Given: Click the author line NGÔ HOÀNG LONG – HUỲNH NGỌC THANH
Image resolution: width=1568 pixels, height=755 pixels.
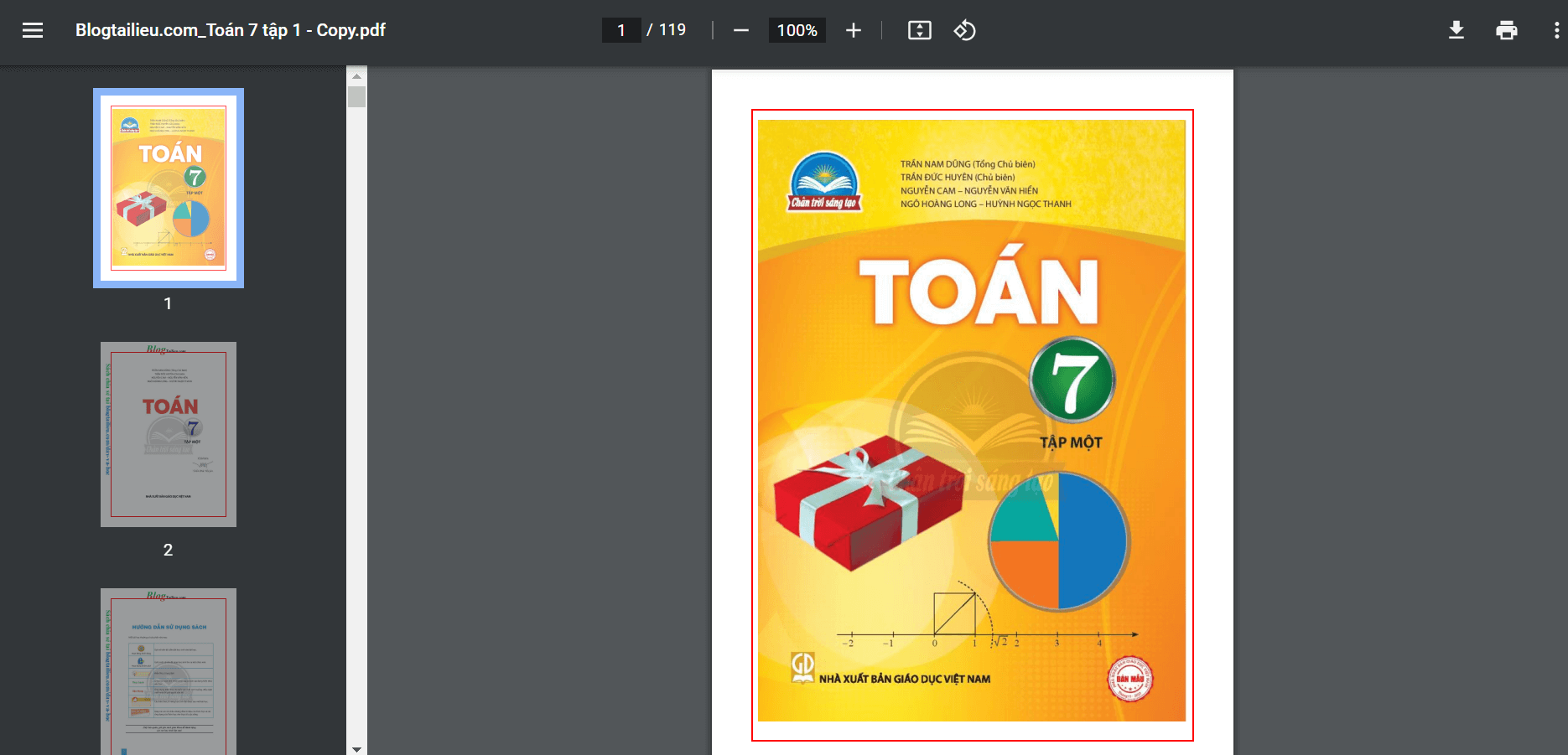Looking at the screenshot, I should point(986,204).
